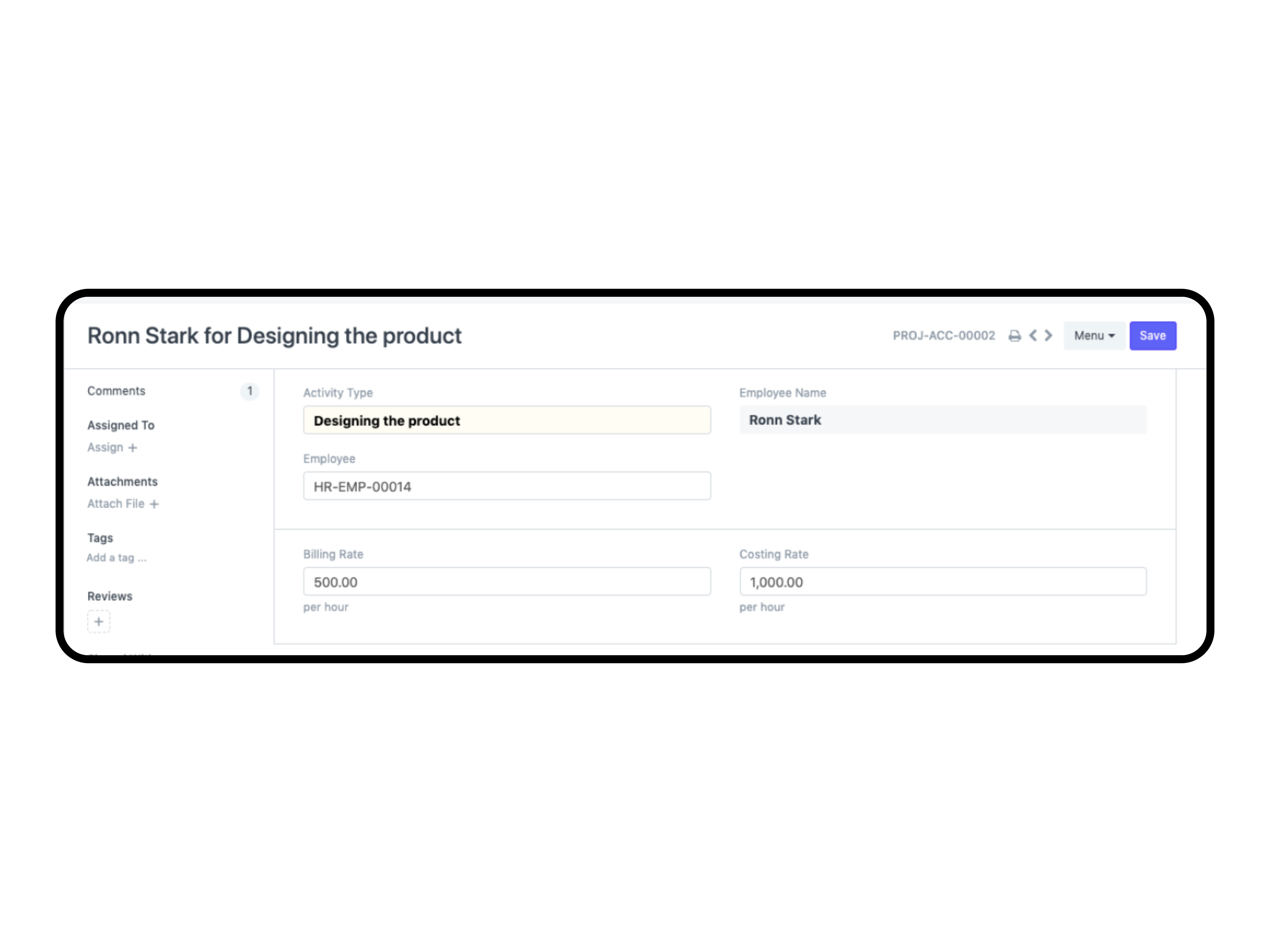Screen dimensions: 1270x952
Task: Click the plus icon next to Assign
Action: click(133, 448)
